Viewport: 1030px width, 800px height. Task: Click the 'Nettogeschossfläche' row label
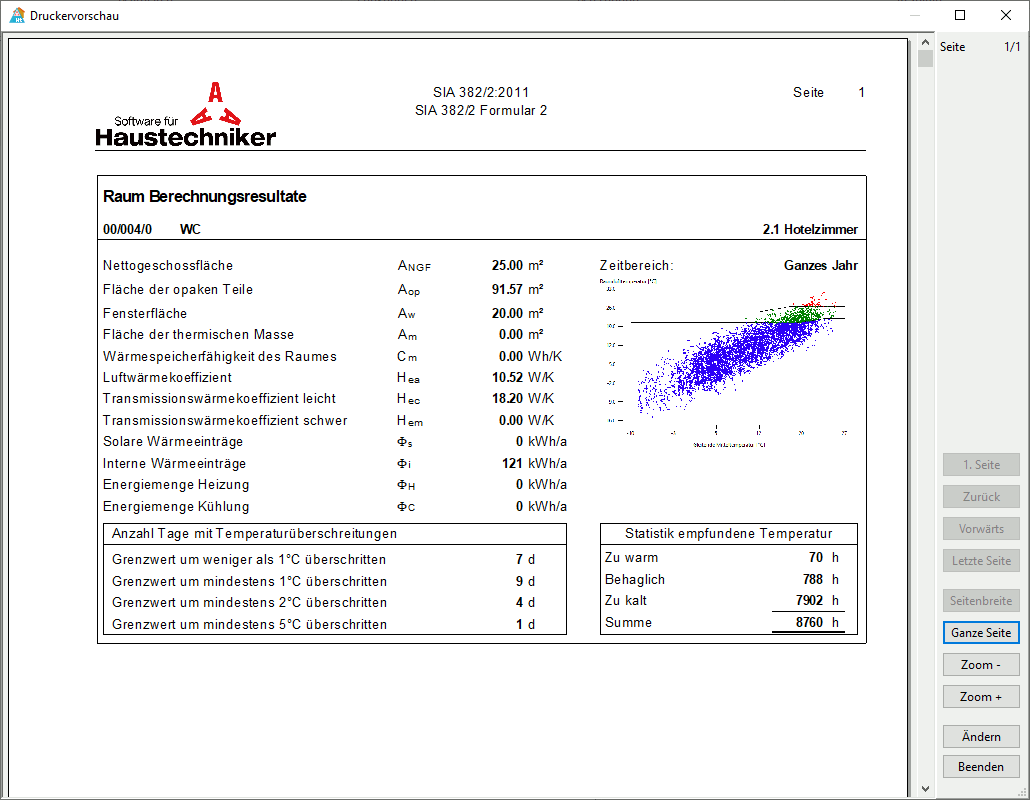pos(168,265)
